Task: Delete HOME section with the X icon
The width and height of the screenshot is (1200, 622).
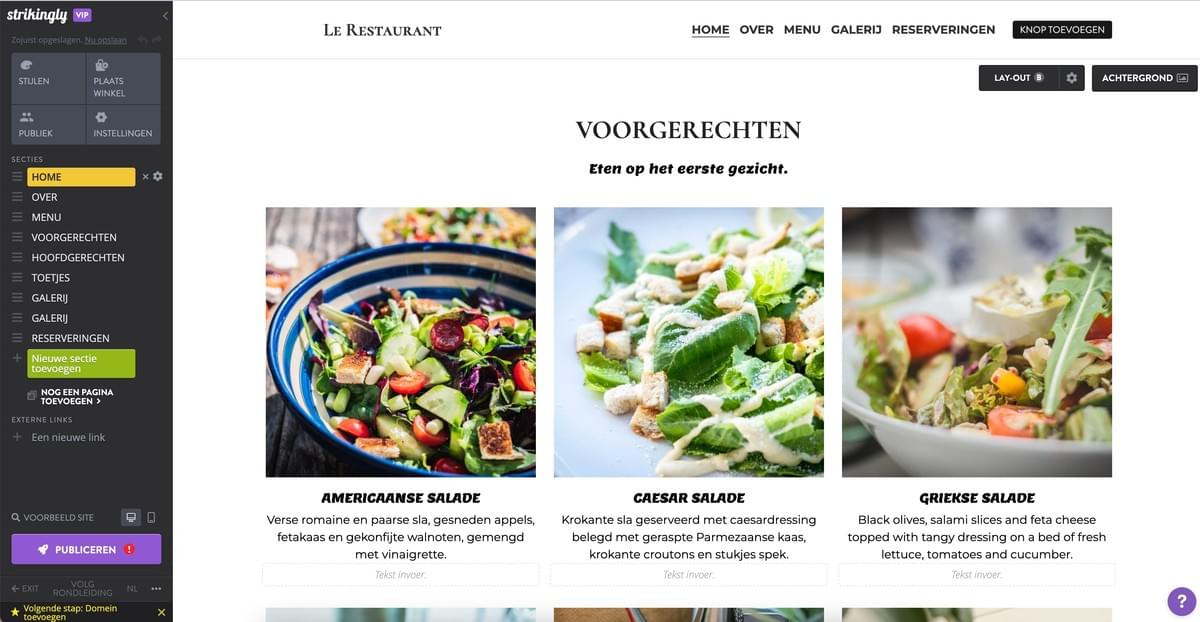Action: (145, 177)
